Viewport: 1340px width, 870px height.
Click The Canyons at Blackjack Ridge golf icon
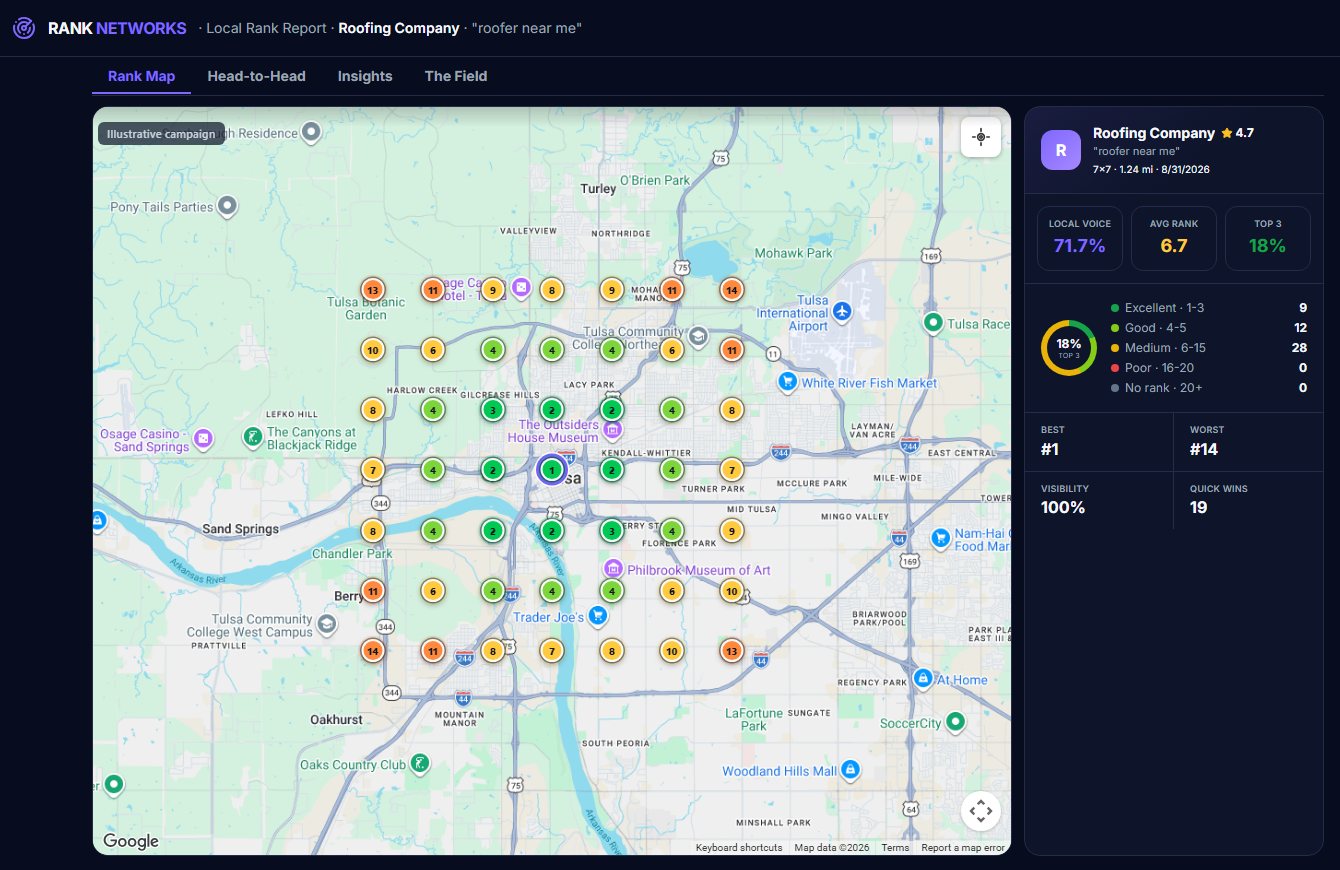pos(254,437)
